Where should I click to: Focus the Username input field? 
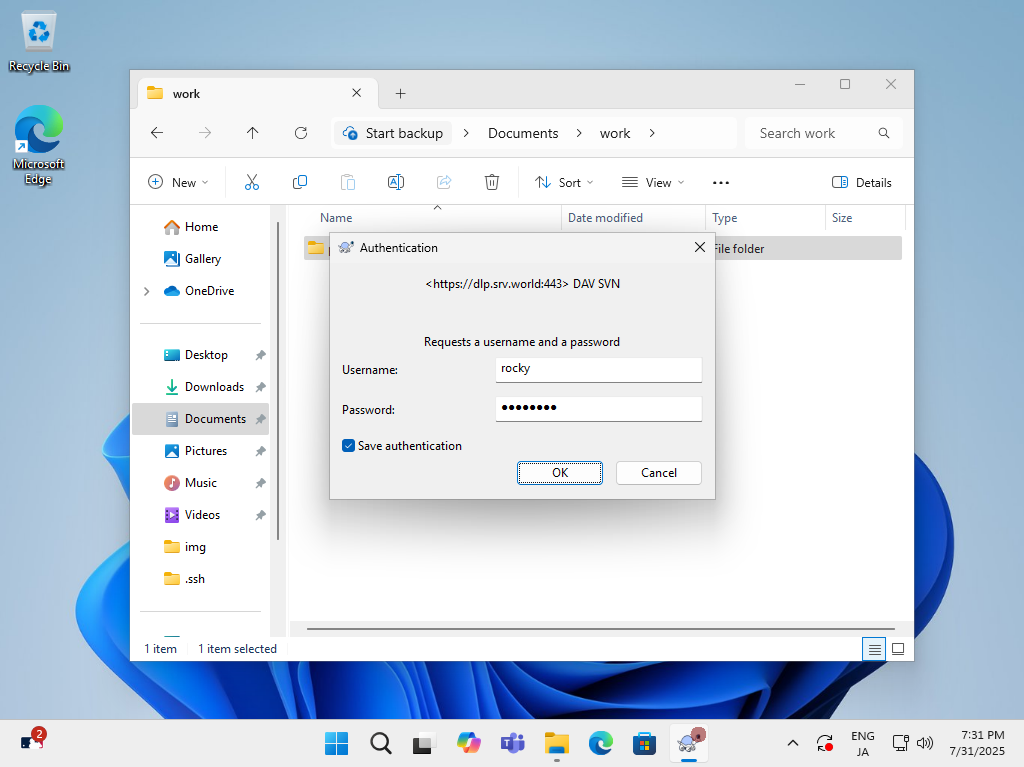point(598,369)
